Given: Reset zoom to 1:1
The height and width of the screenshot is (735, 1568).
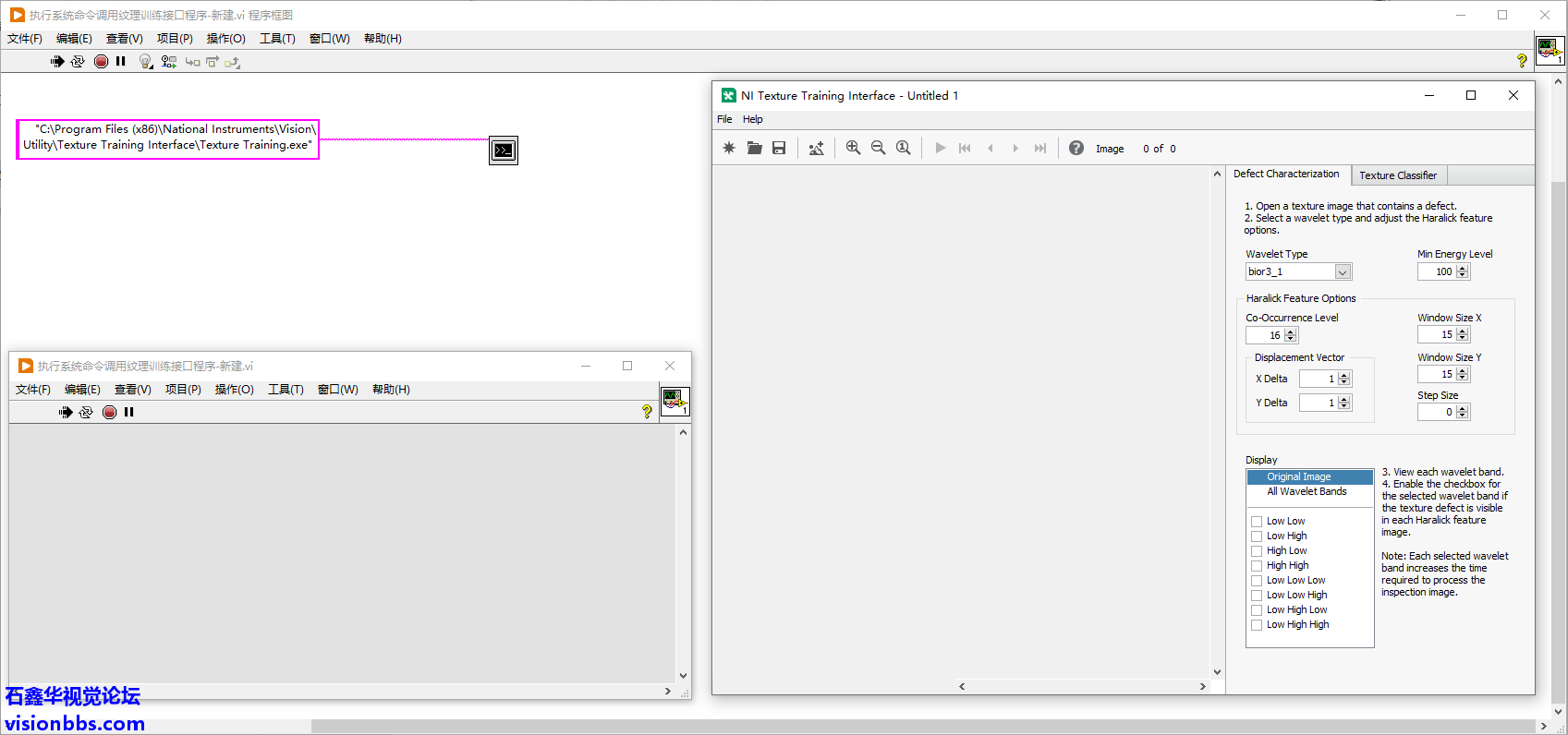Looking at the screenshot, I should 904,148.
